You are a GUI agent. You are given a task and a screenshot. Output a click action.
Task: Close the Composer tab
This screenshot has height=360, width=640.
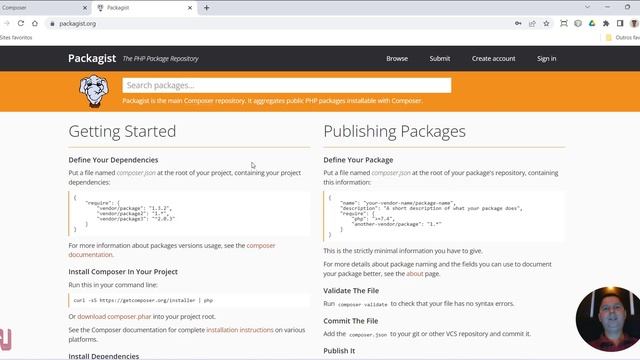tap(85, 8)
